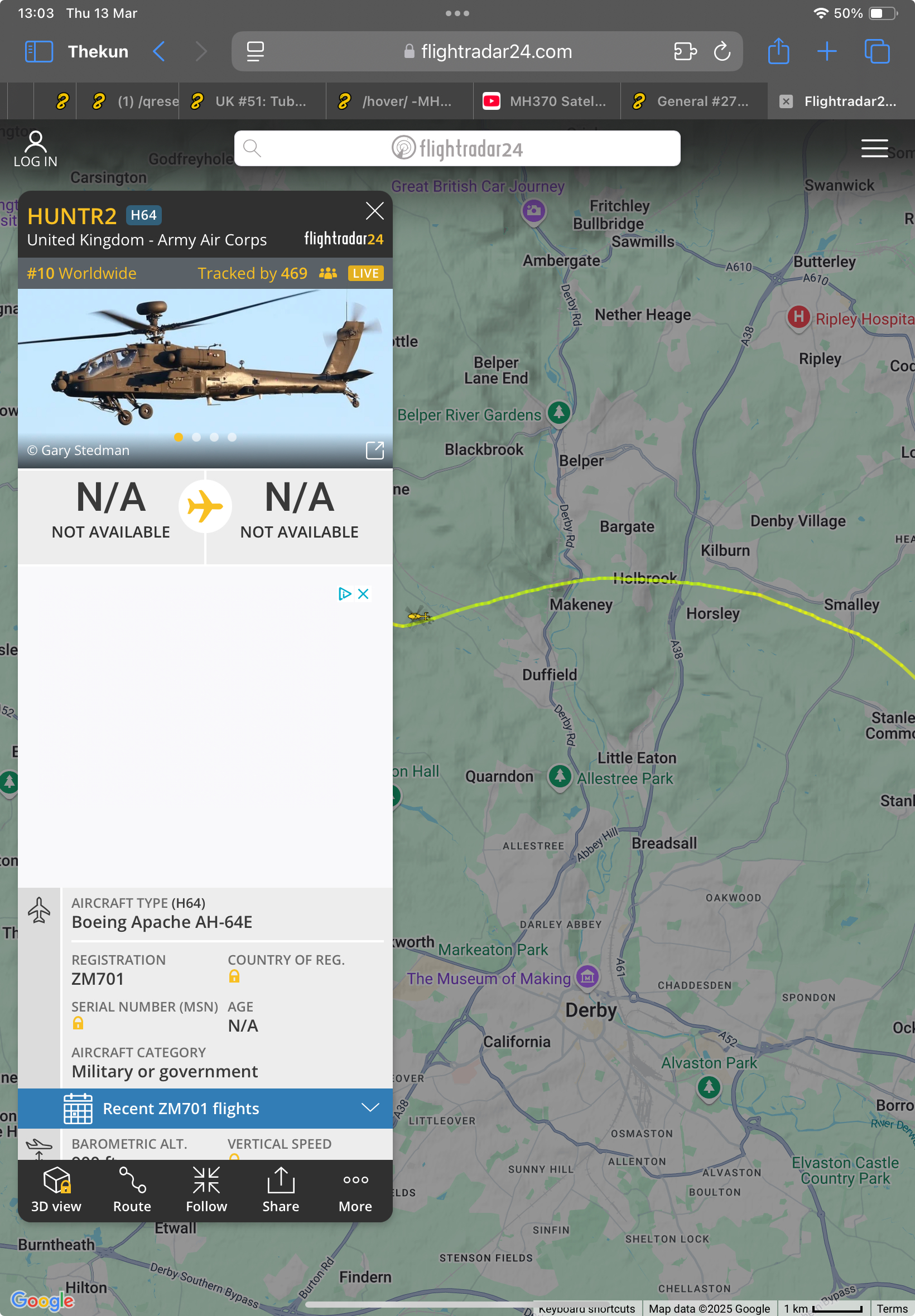Open the hamburger menu on map
The image size is (915, 1316).
874,148
